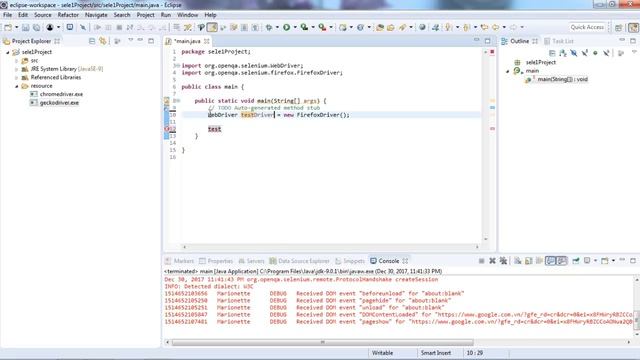Expand JRE System Library node

pos(17,69)
